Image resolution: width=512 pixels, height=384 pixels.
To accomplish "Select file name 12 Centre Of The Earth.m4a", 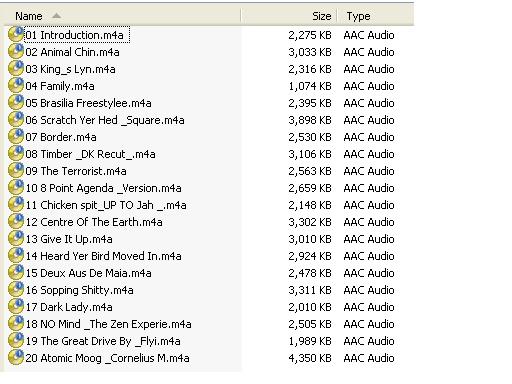I will click(94, 222).
